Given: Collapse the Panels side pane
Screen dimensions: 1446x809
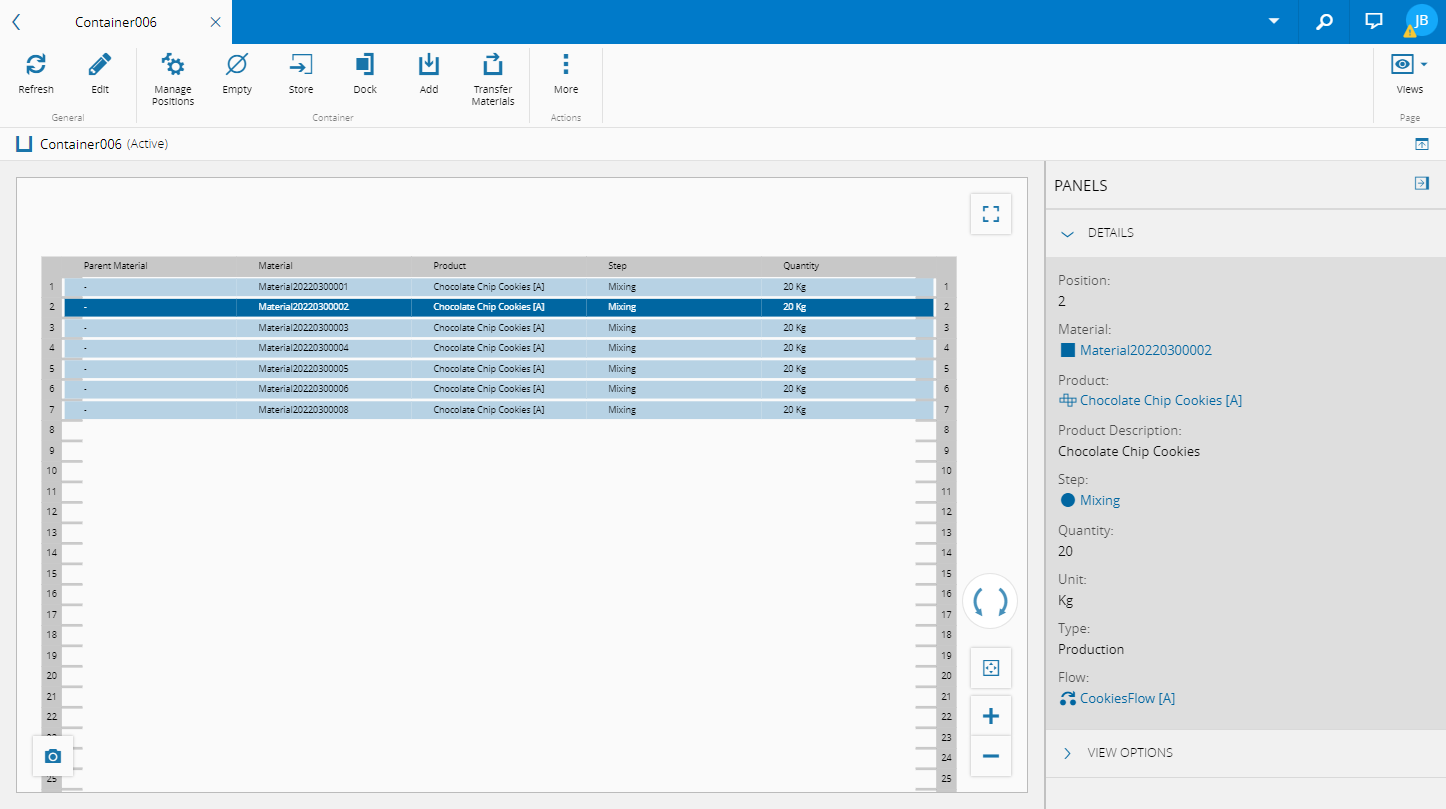Looking at the screenshot, I should point(1422,183).
